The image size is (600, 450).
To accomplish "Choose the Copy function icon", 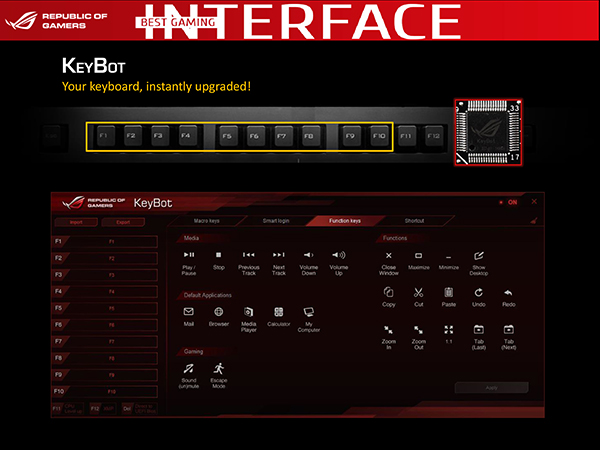I will pyautogui.click(x=388, y=292).
